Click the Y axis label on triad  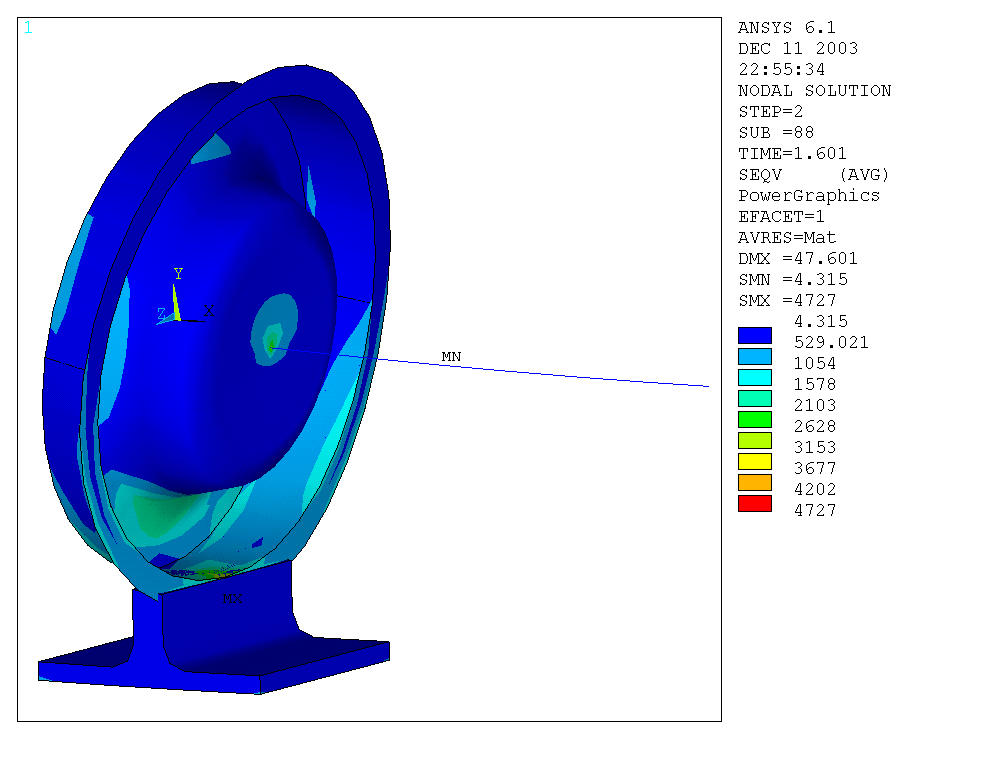(178, 274)
